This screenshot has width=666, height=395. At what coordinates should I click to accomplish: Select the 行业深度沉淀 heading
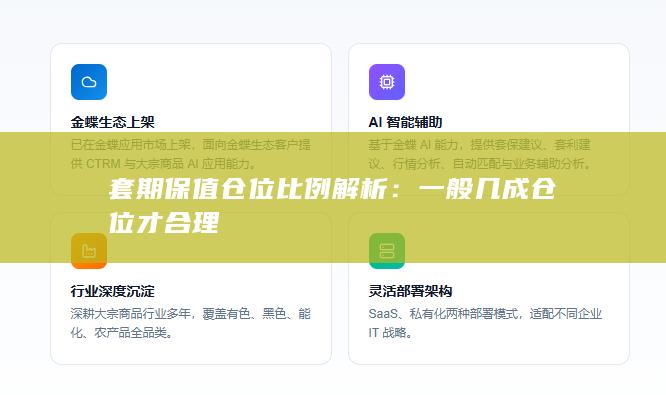(x=112, y=291)
